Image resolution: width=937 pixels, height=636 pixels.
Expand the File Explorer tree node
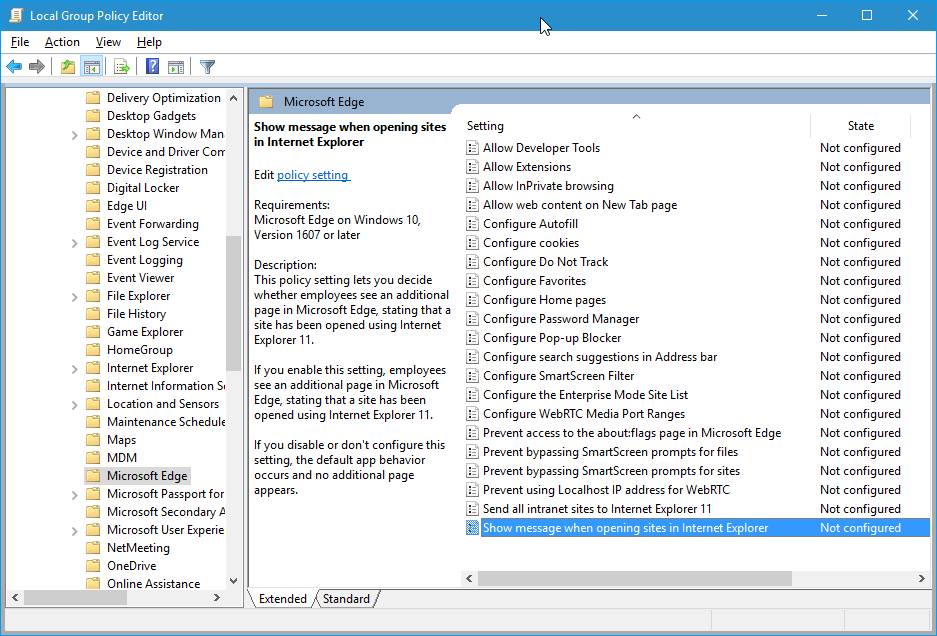[75, 297]
